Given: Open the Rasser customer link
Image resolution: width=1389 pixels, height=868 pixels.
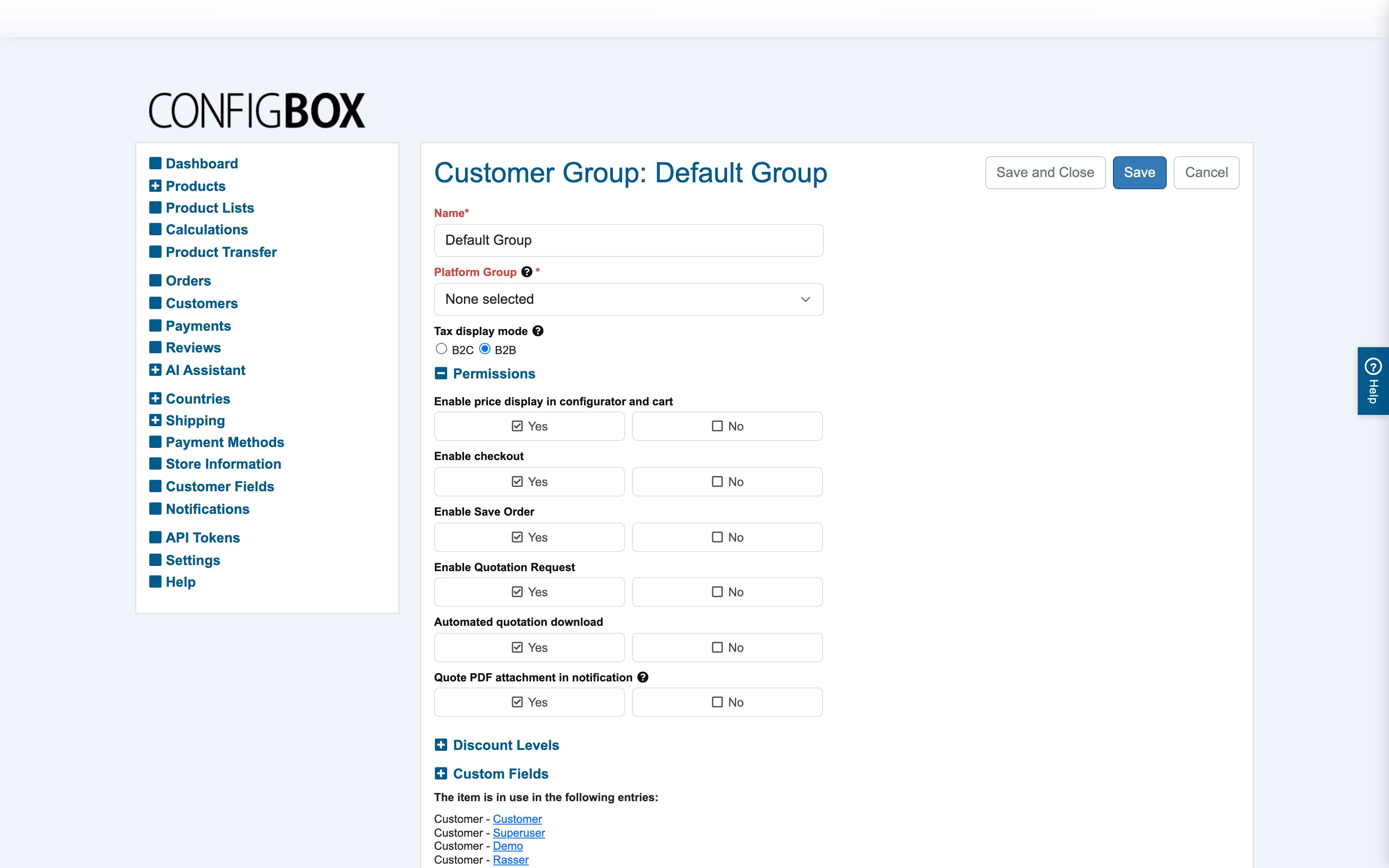Looking at the screenshot, I should click(x=511, y=859).
